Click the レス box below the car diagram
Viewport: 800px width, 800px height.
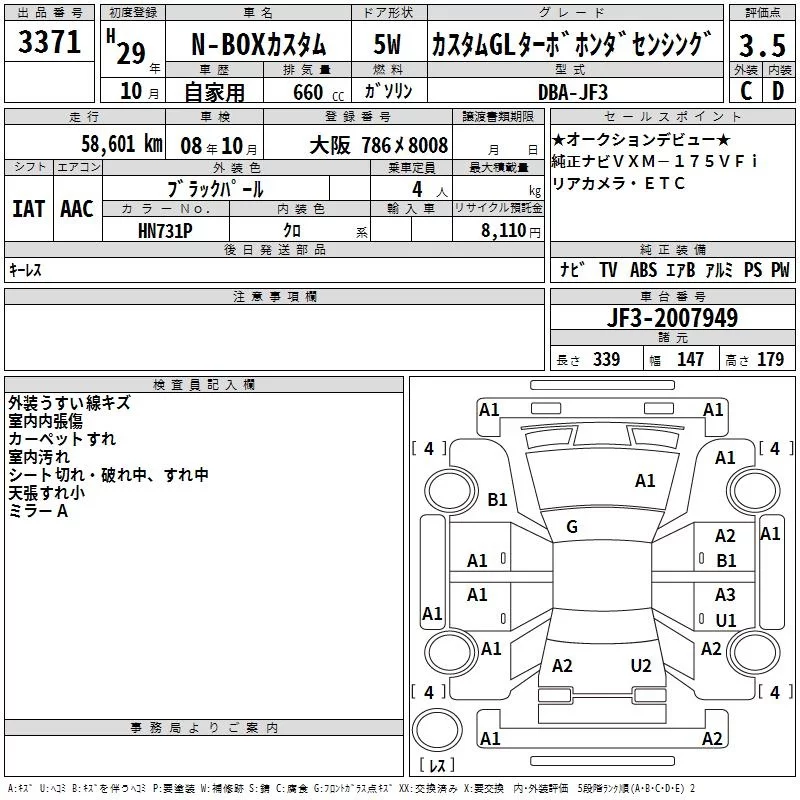coord(435,767)
